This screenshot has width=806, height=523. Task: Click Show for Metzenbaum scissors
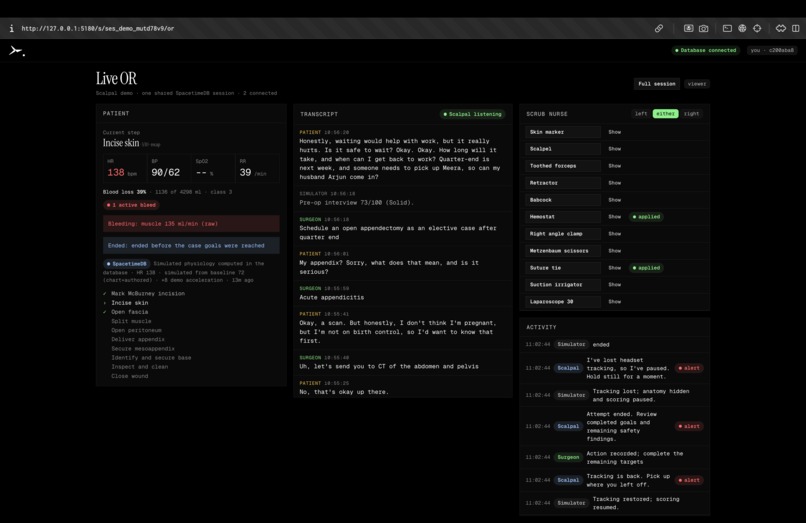tap(614, 251)
